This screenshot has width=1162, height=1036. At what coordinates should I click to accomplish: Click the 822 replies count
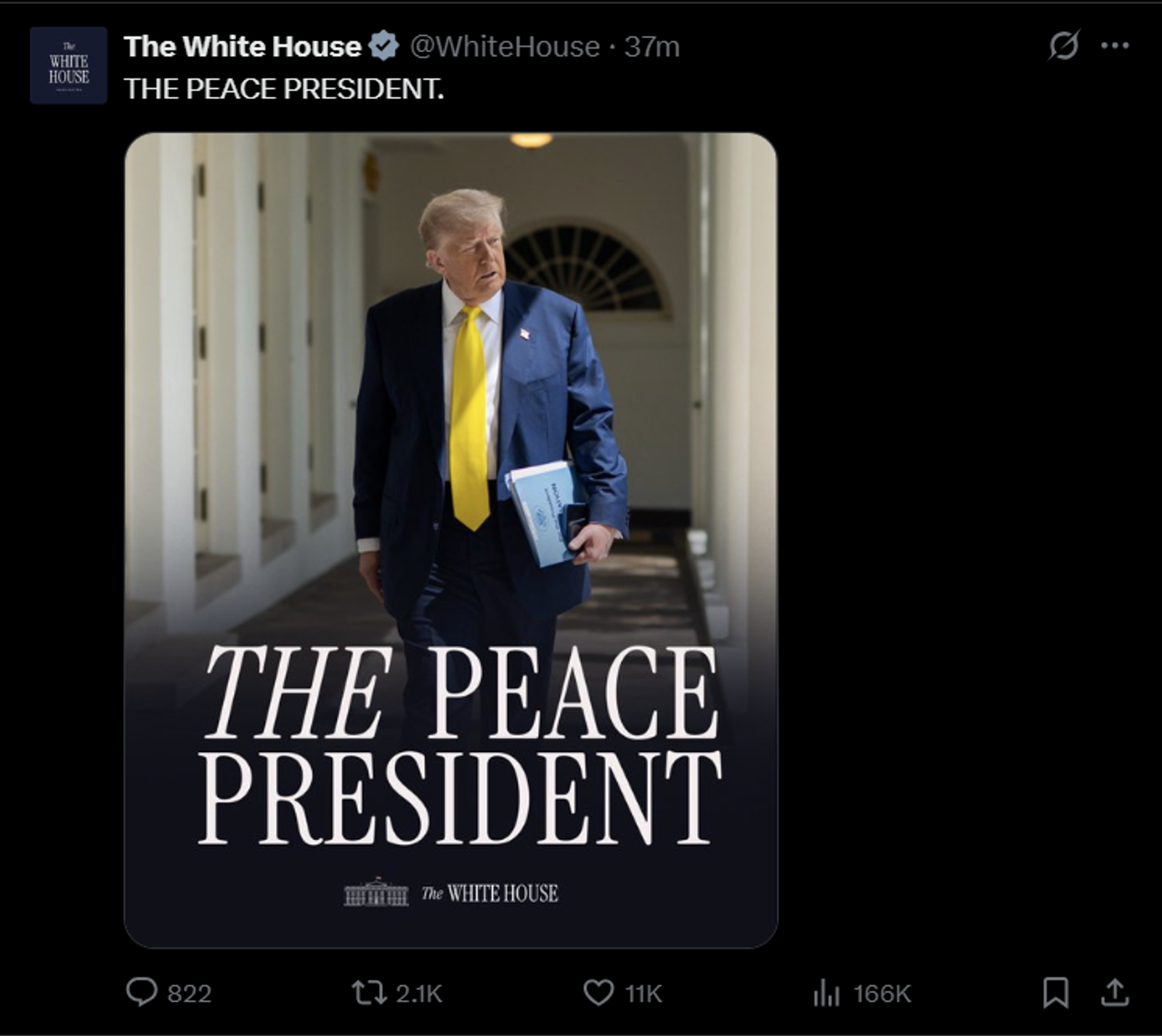point(190,993)
